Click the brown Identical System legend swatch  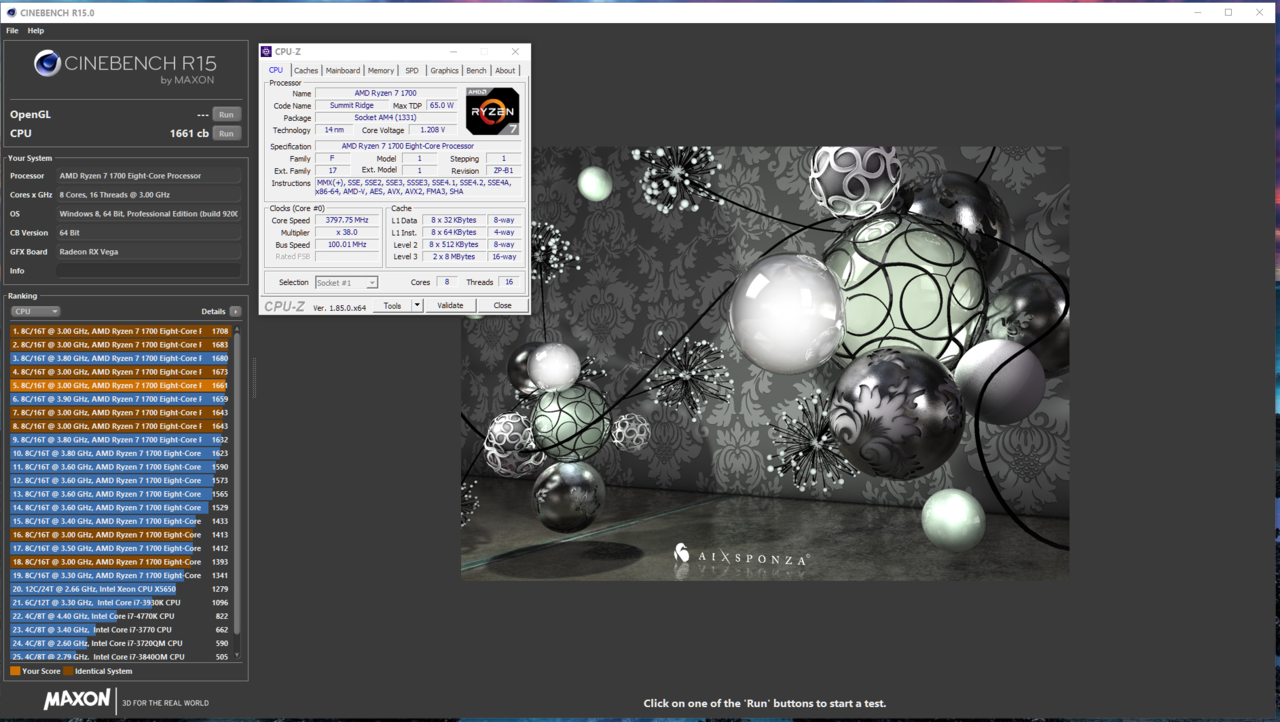(x=69, y=671)
